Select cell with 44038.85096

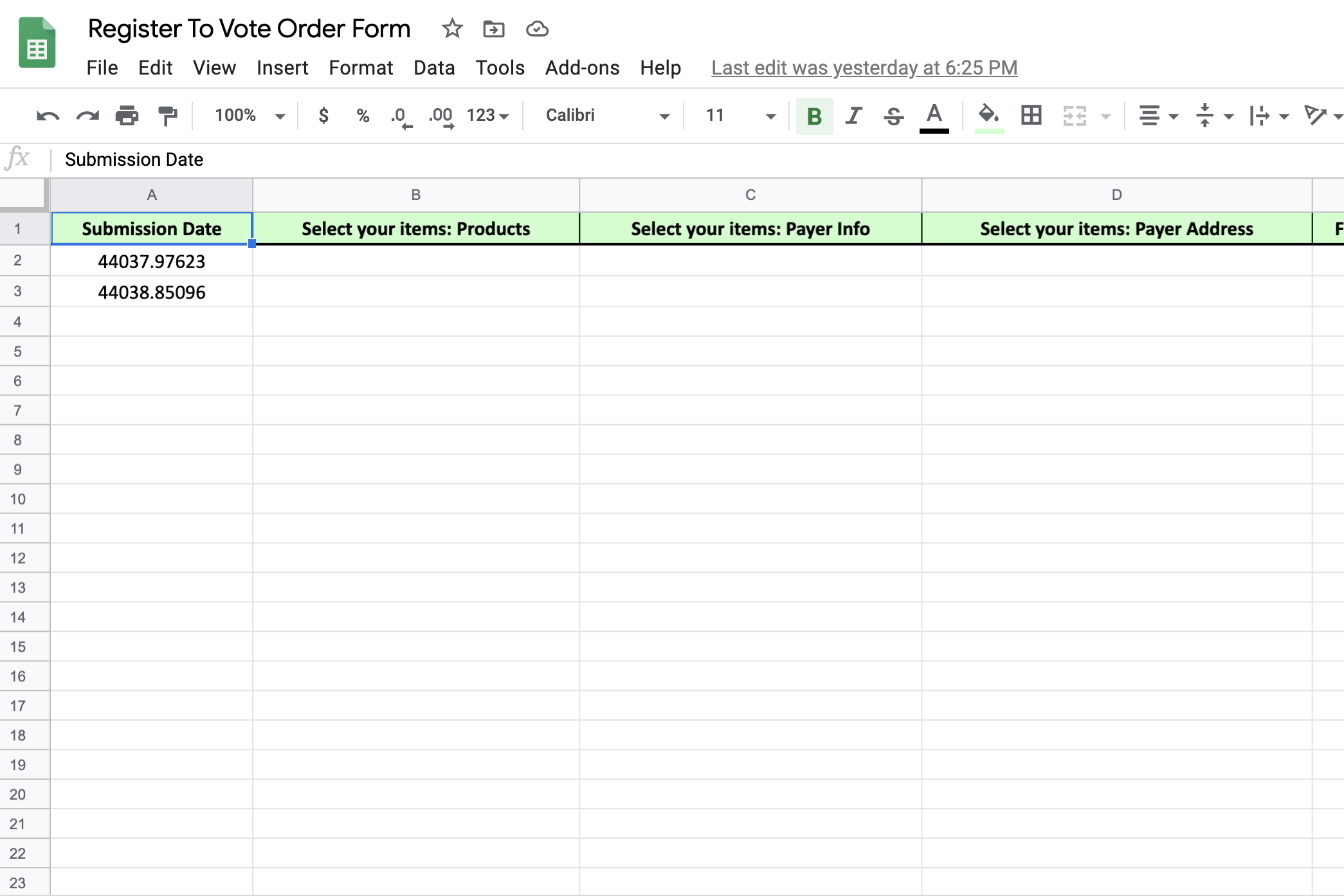pos(152,292)
